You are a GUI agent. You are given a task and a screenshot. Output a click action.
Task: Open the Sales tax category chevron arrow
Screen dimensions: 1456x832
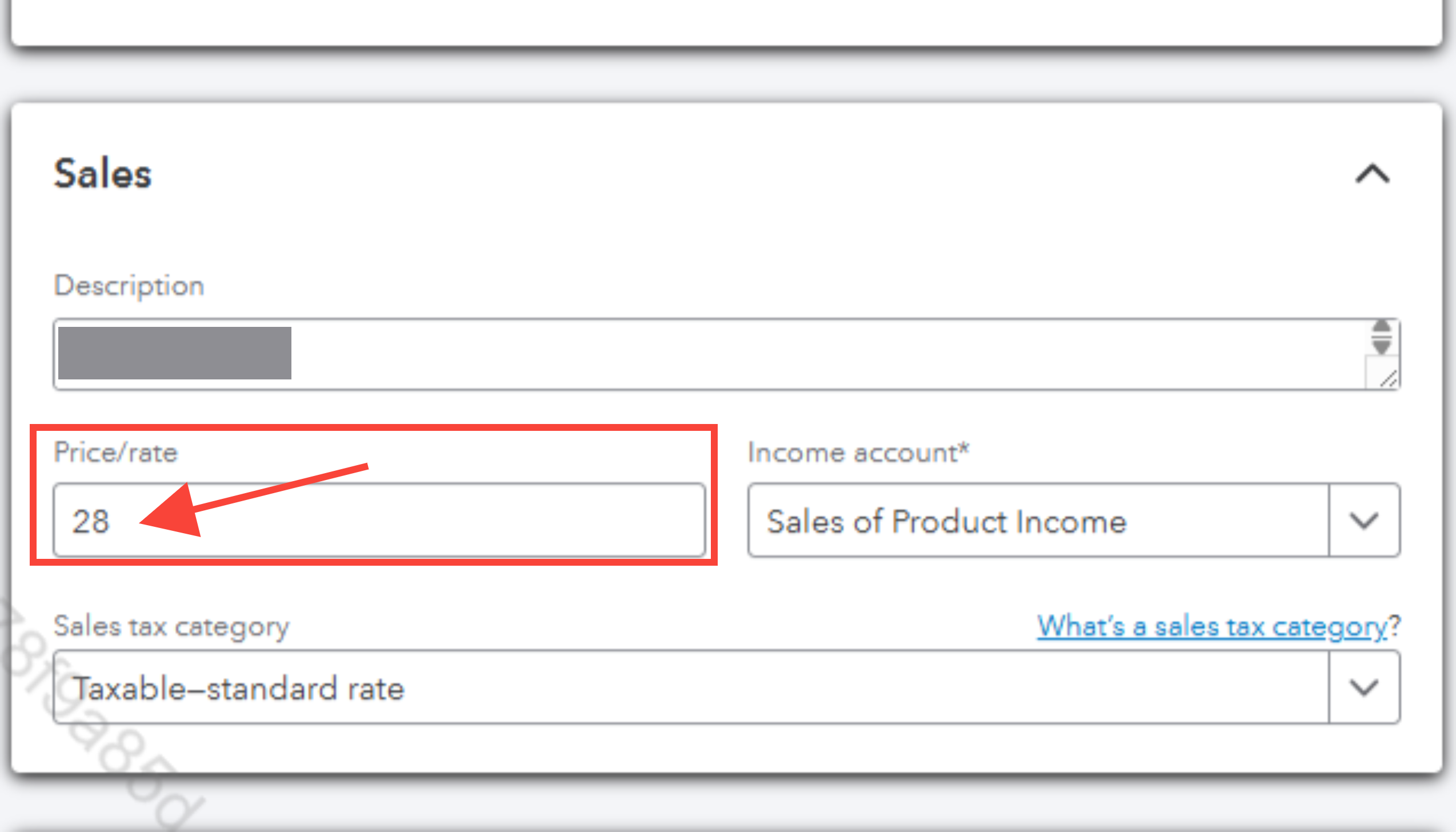click(x=1364, y=687)
